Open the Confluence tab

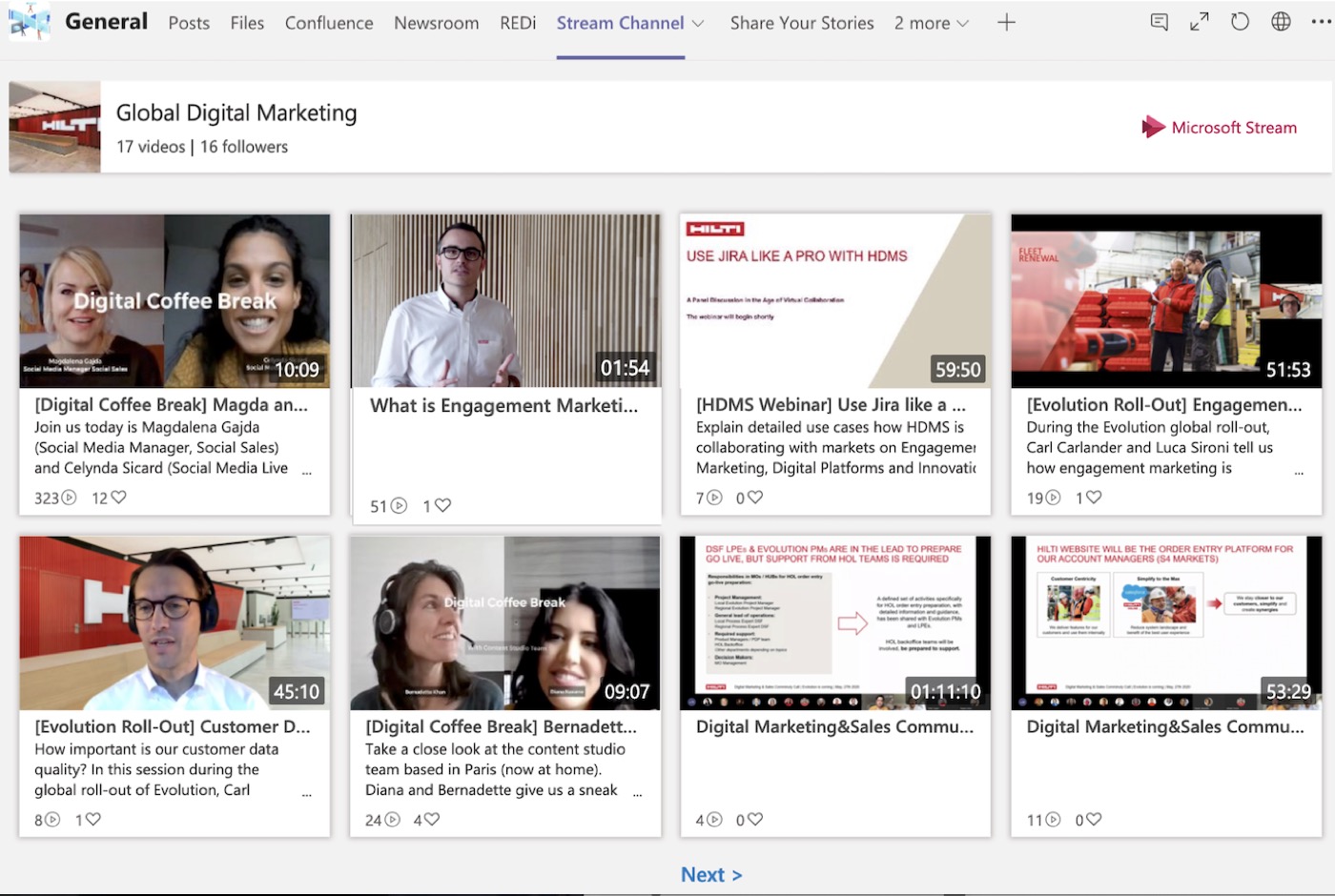click(x=329, y=23)
